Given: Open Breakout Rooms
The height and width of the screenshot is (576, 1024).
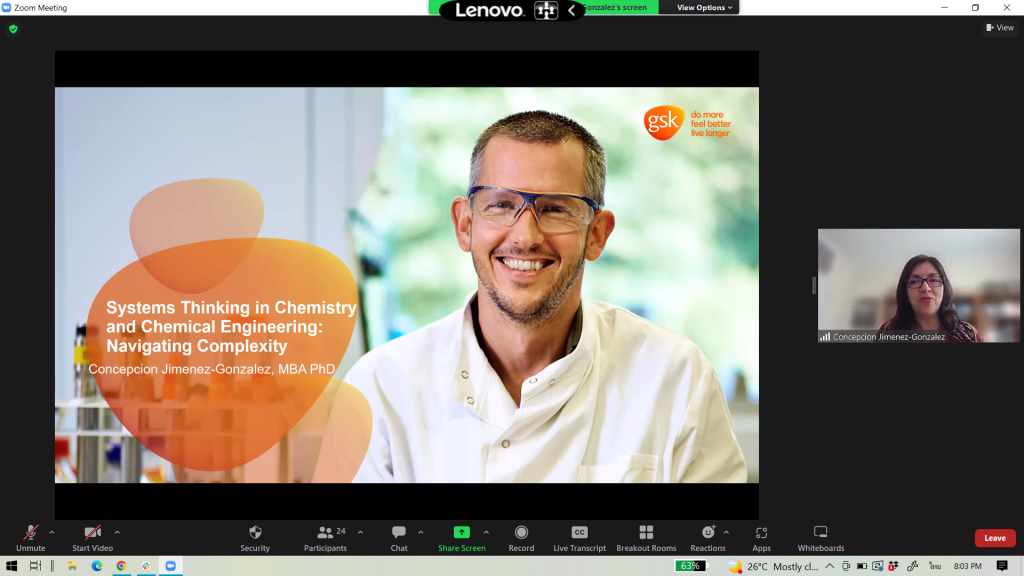Looking at the screenshot, I should tap(646, 538).
